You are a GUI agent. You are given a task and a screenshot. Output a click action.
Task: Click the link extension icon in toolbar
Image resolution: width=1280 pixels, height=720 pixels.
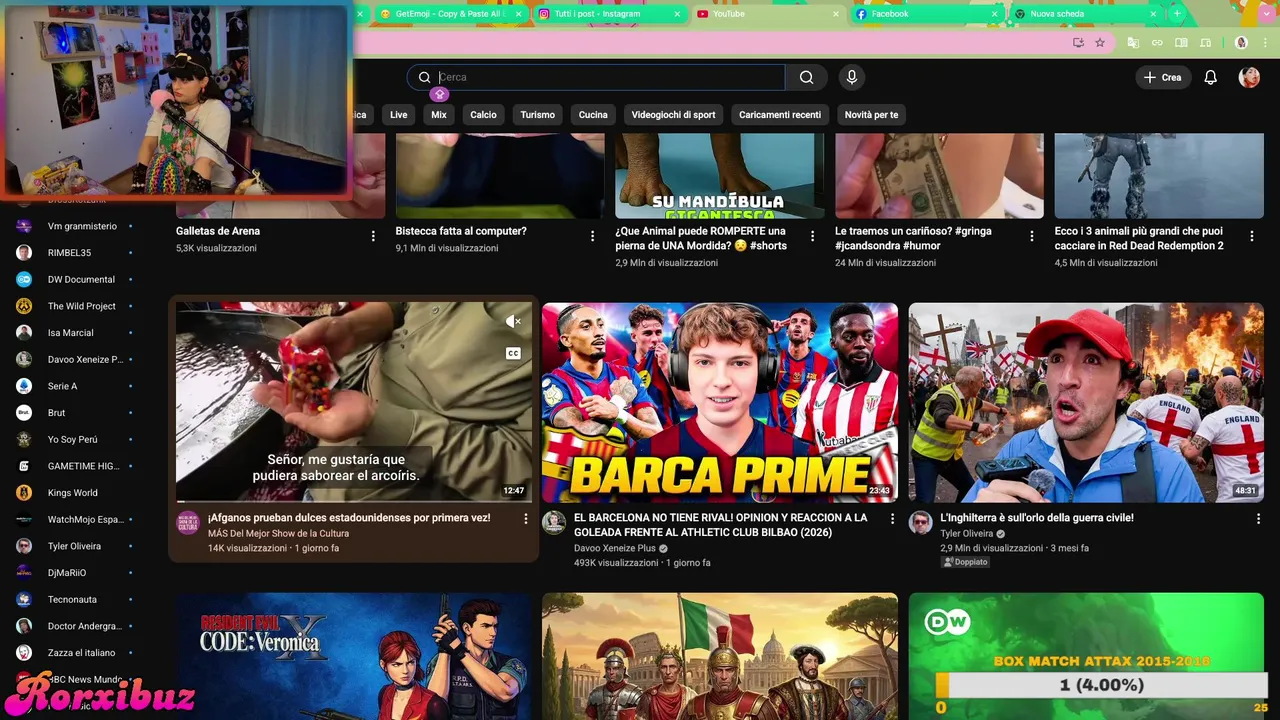click(x=1157, y=43)
